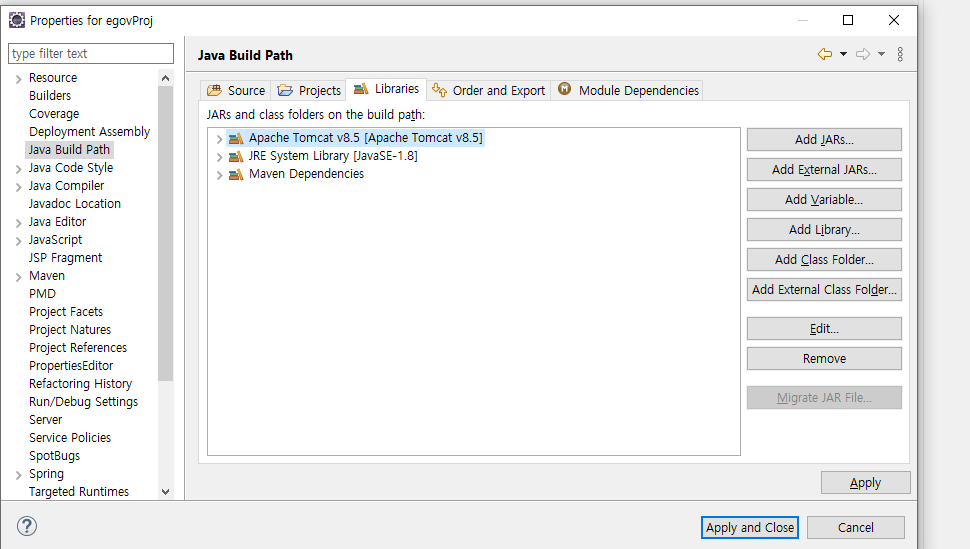Select the JRE System Library [JavaSE-1.8] row
This screenshot has width=970, height=549.
(333, 156)
